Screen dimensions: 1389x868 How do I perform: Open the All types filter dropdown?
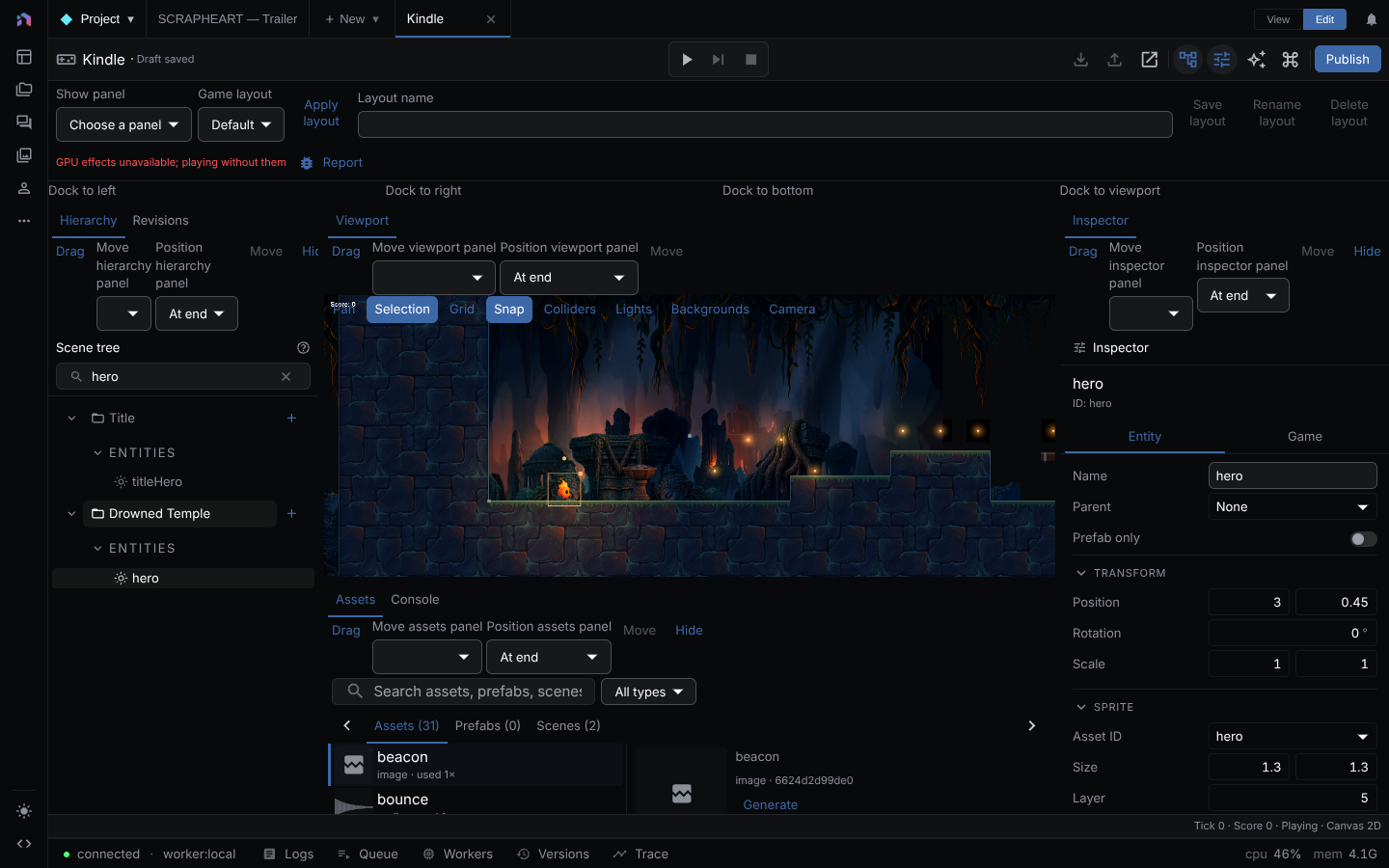point(648,692)
